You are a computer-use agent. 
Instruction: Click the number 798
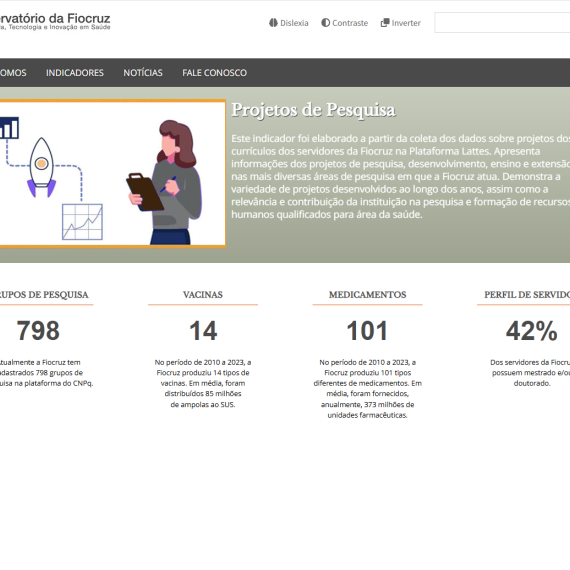point(38,331)
